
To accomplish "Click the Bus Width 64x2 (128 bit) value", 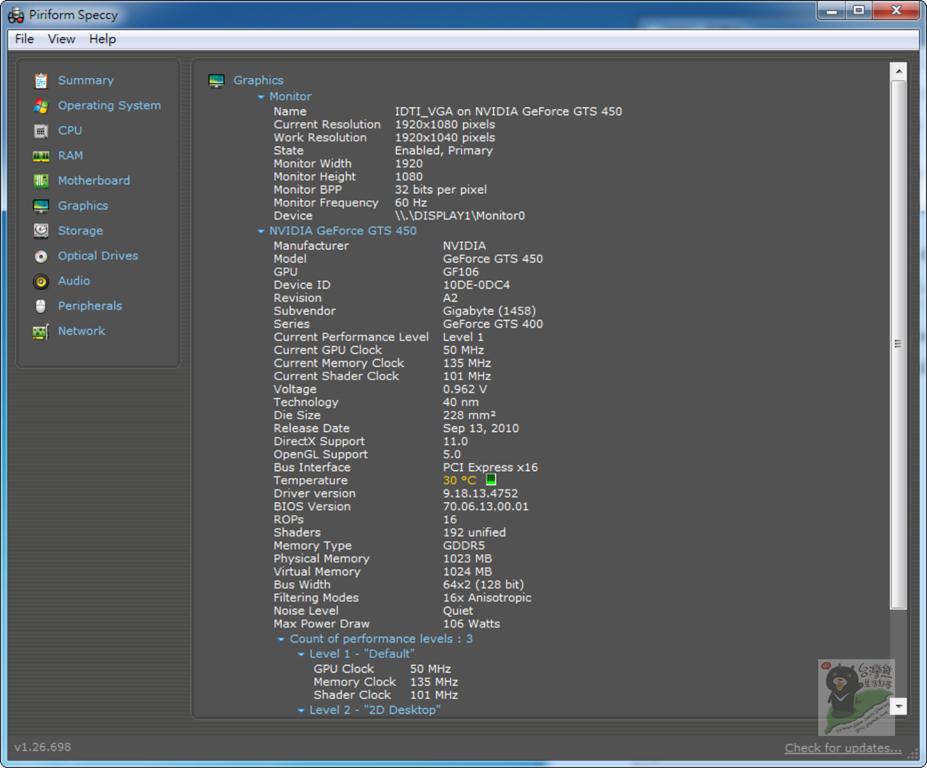I will [484, 585].
